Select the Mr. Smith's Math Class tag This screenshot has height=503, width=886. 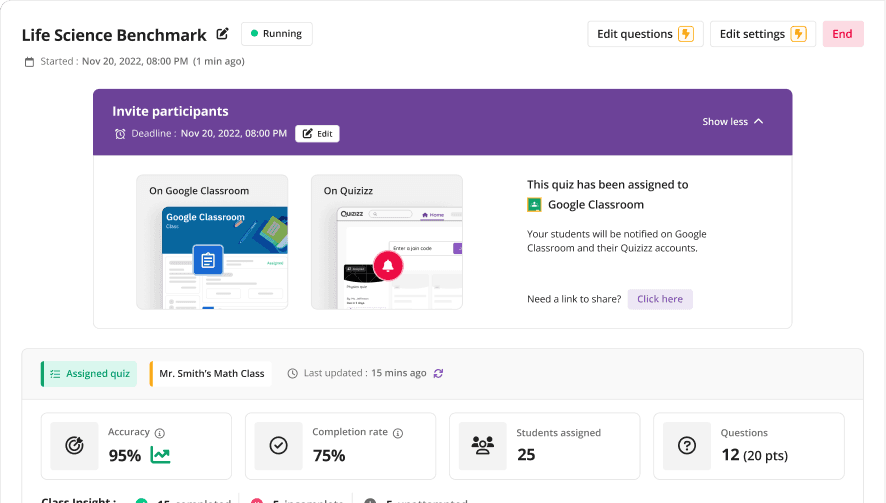coord(211,374)
